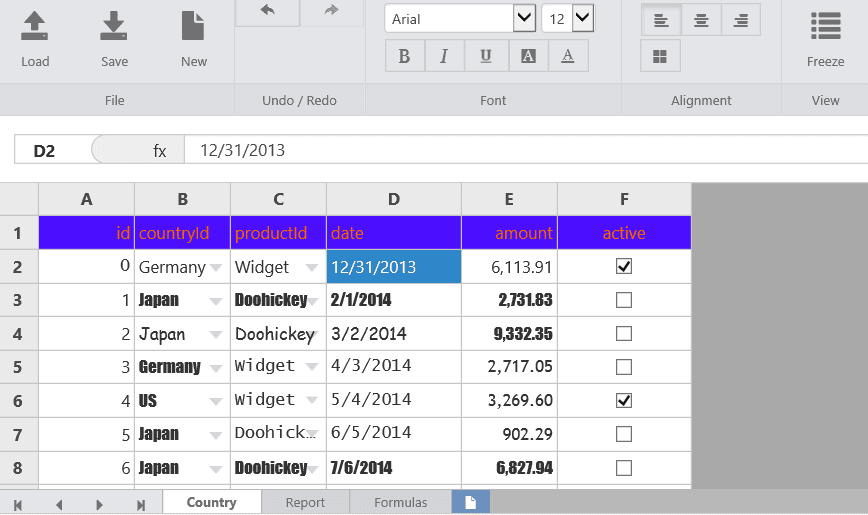Select the select-all corner cell
This screenshot has width=868, height=515.
[19, 199]
